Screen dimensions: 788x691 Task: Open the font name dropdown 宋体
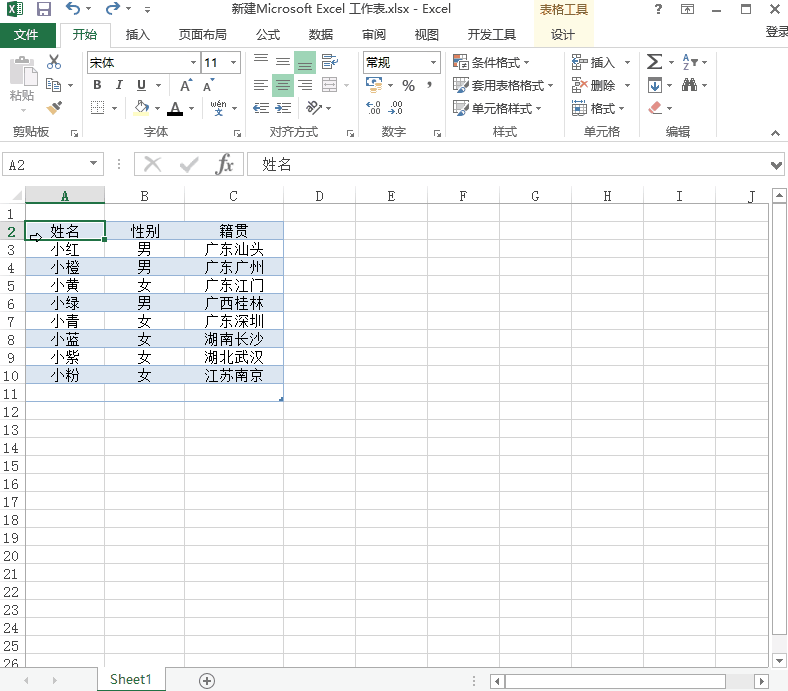(x=193, y=62)
